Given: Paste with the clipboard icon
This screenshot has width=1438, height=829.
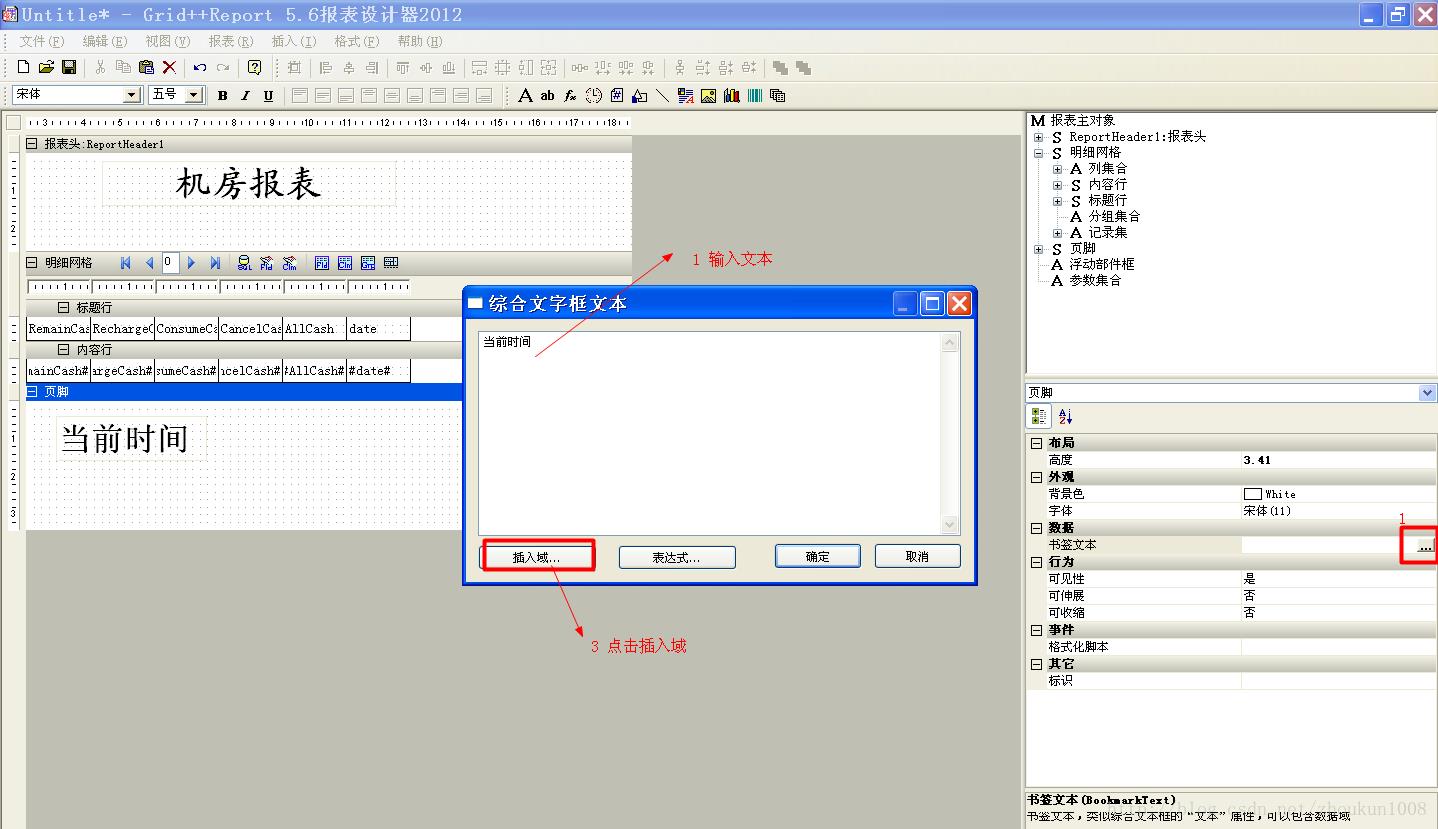Looking at the screenshot, I should coord(146,67).
